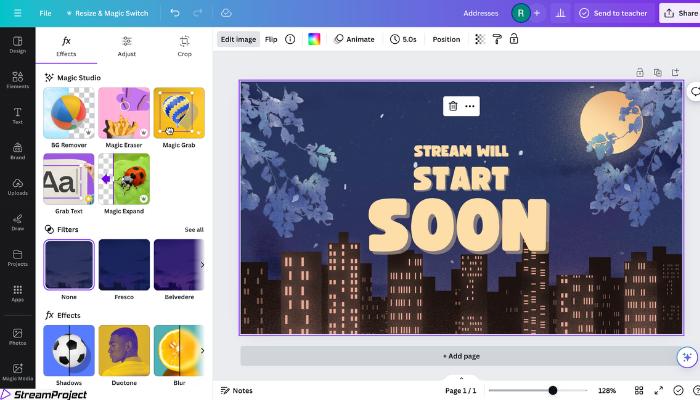Open the Elements sidebar panel
This screenshot has height=400, width=700.
pos(17,80)
